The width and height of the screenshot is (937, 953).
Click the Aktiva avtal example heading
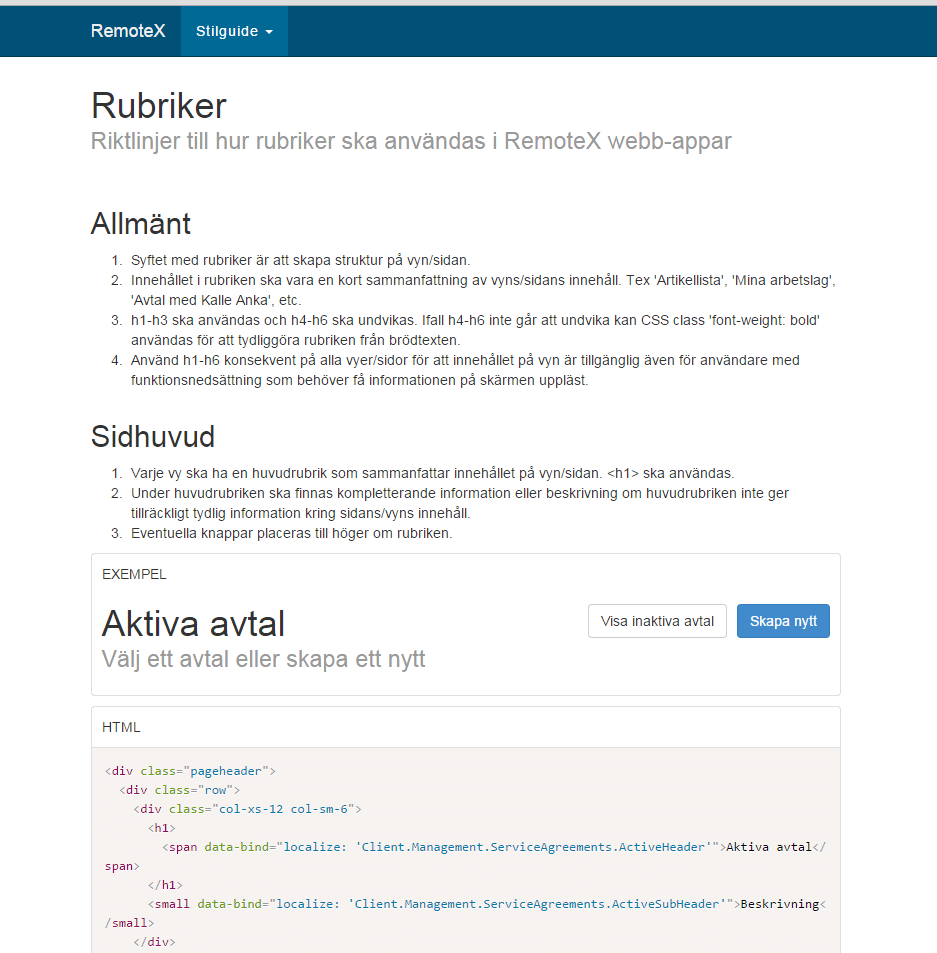(193, 624)
